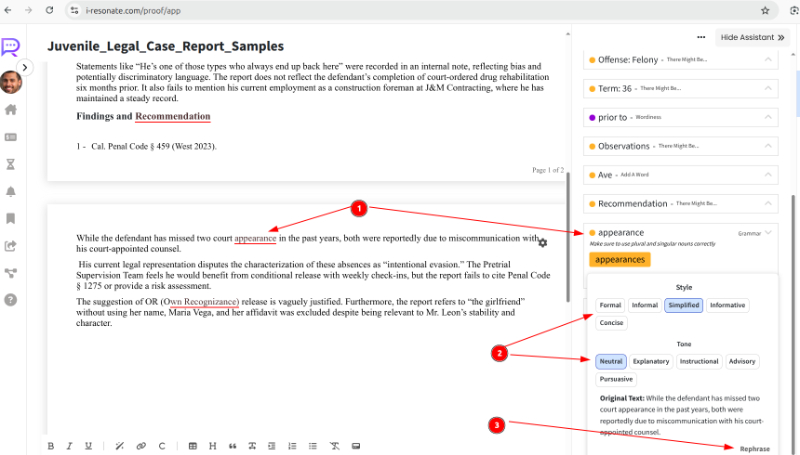This screenshot has width=800, height=455.
Task: Open the Home icon in left sidebar
Action: [11, 110]
